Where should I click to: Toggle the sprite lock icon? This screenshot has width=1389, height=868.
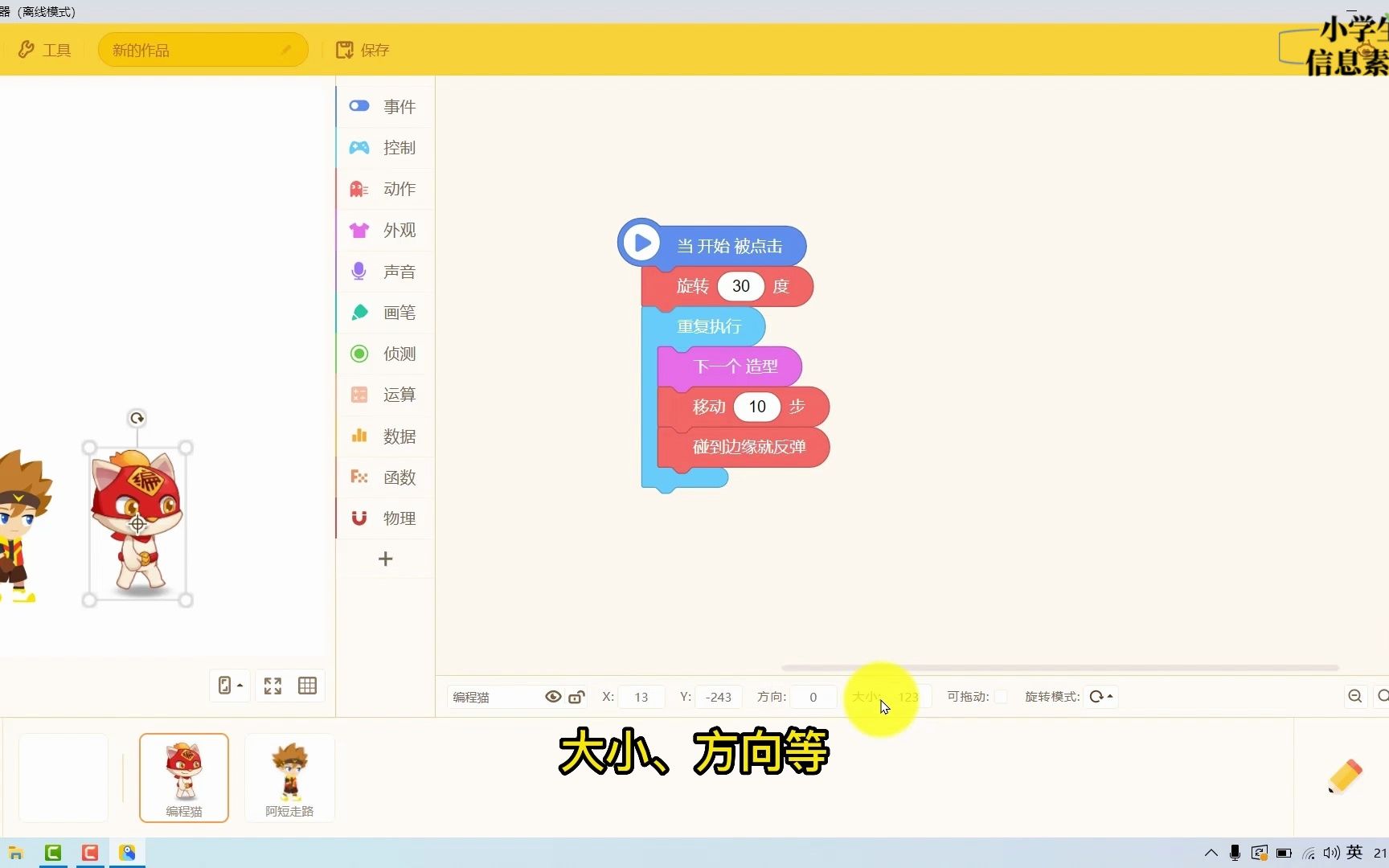[576, 697]
